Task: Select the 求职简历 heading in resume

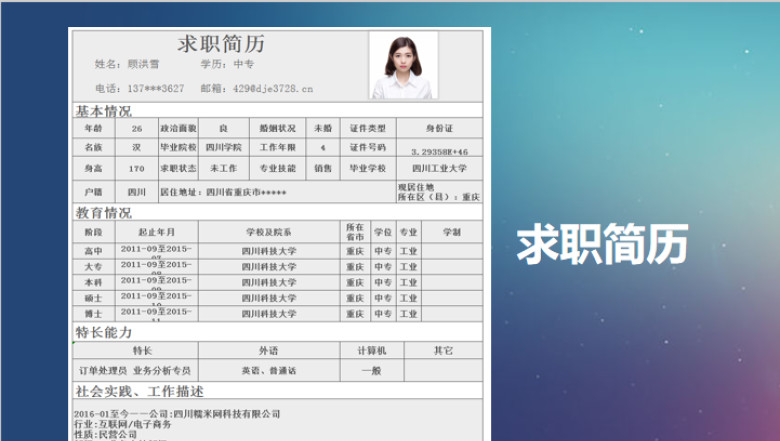Action: [x=221, y=44]
